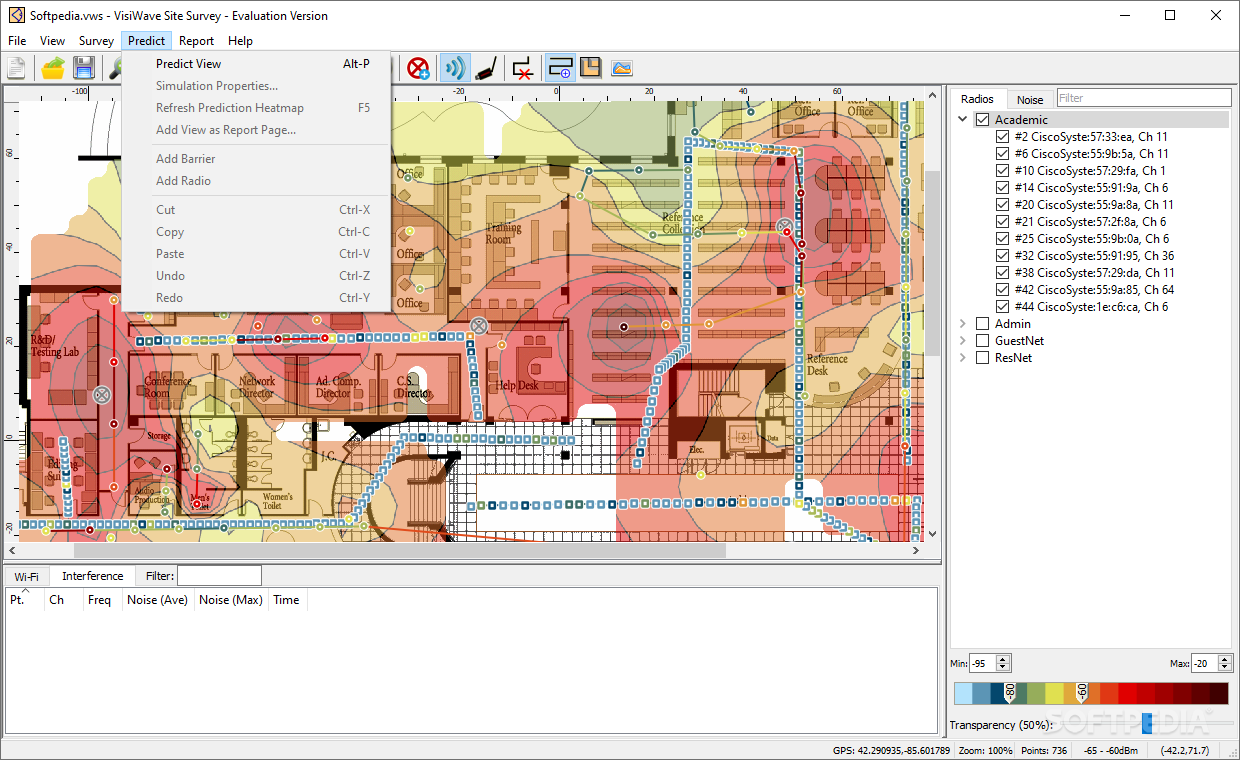Open the View menu
Image resolution: width=1240 pixels, height=760 pixels.
[52, 41]
